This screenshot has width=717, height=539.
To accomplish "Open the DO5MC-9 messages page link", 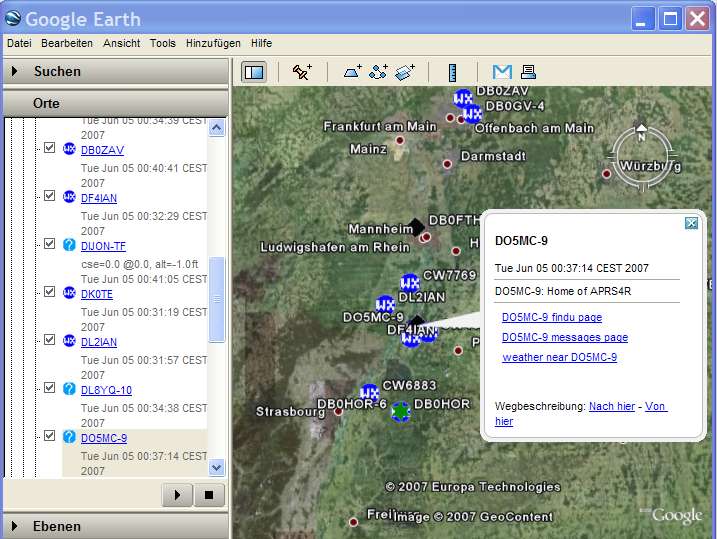I will 565,337.
